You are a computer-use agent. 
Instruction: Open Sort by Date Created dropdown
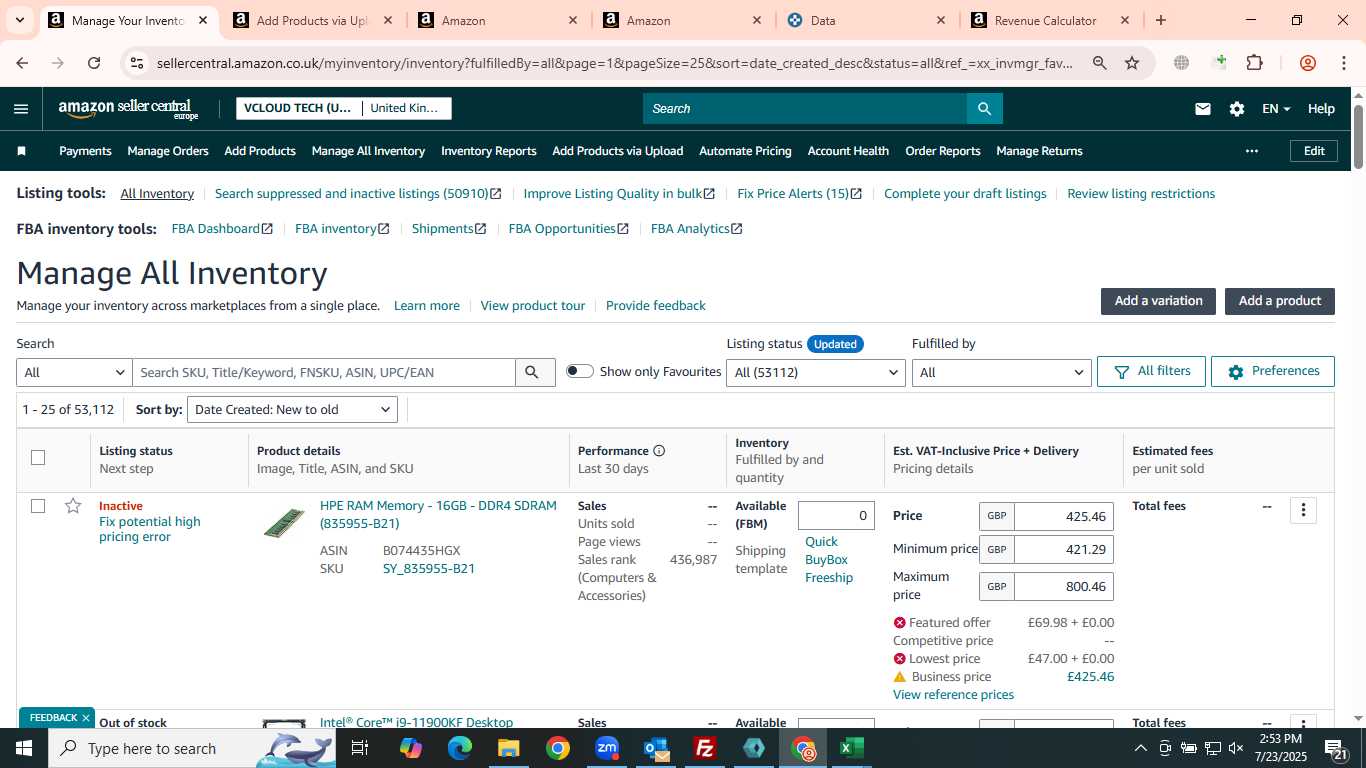[292, 409]
